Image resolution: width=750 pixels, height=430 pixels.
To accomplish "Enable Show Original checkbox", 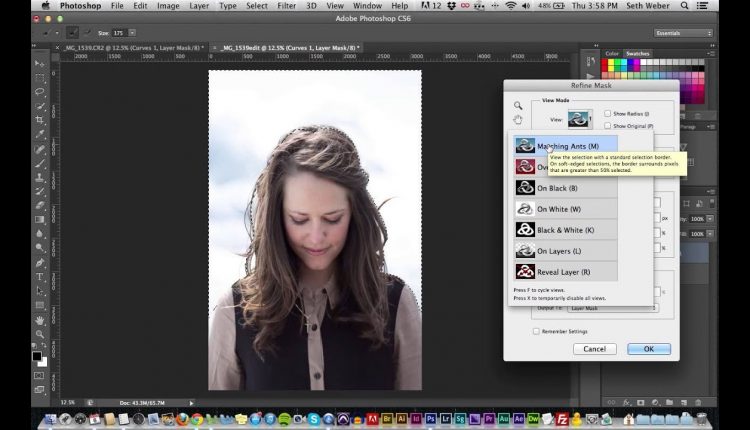I will 607,126.
